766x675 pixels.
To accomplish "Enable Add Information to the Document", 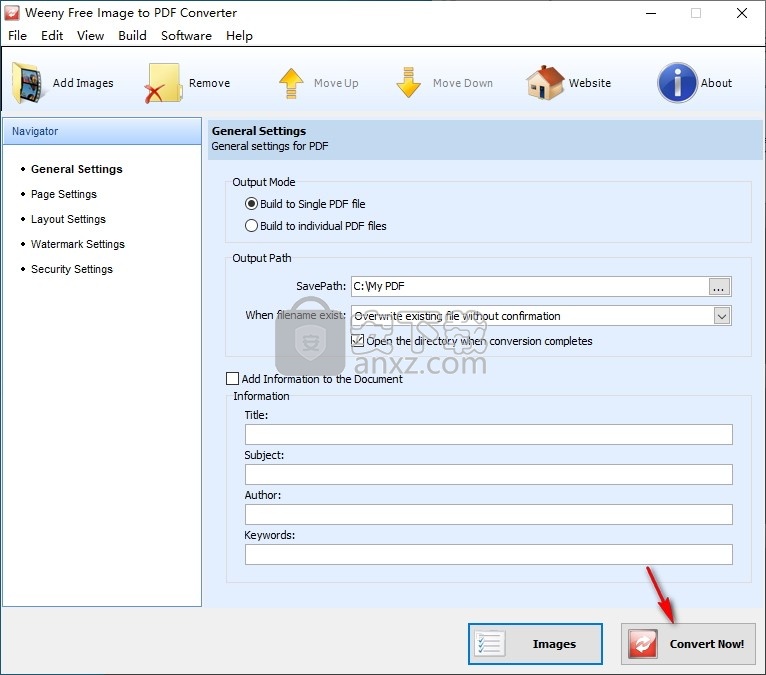I will click(x=233, y=379).
